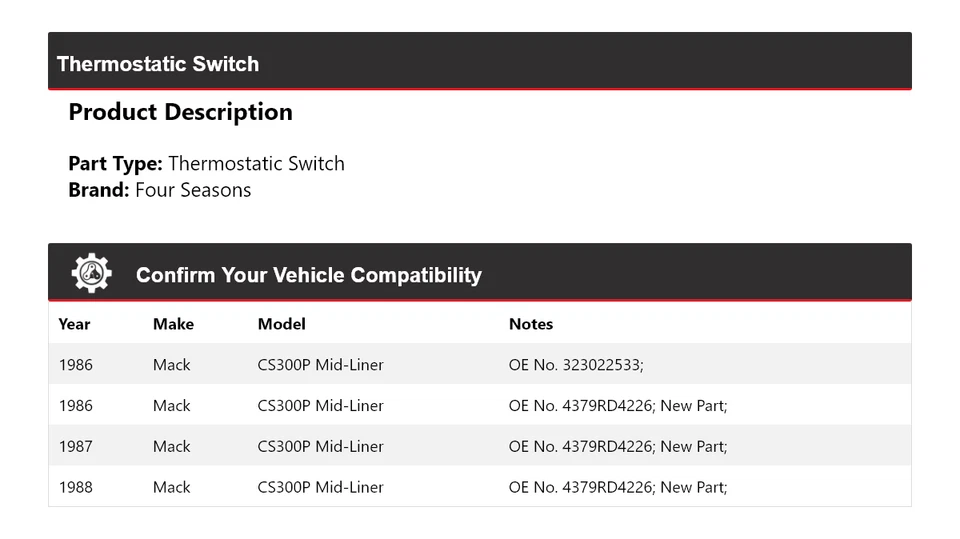Click the gear icon beside Confirm Your Vehicle Compatibility
Image resolution: width=960 pixels, height=539 pixels.
91,273
